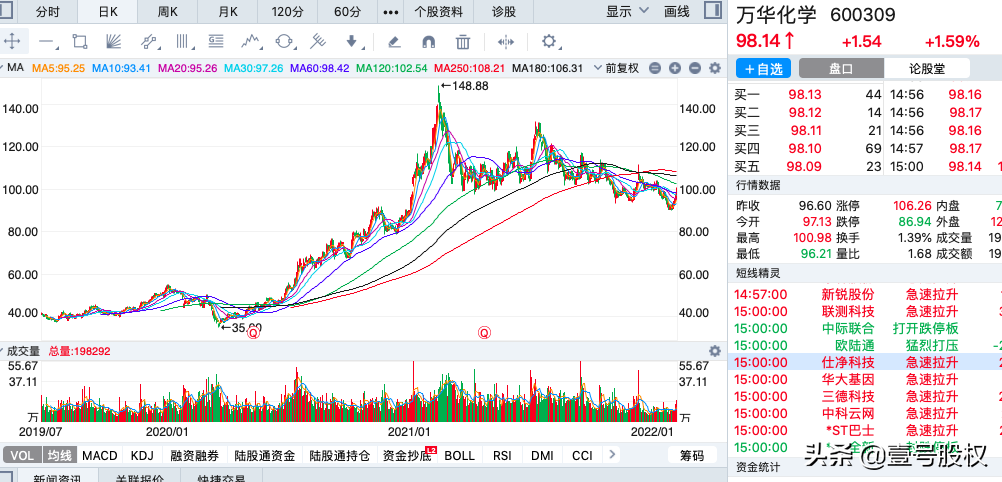The width and height of the screenshot is (1002, 482).
Task: Select the 论股堂 discussion tab
Action: pyautogui.click(x=927, y=68)
